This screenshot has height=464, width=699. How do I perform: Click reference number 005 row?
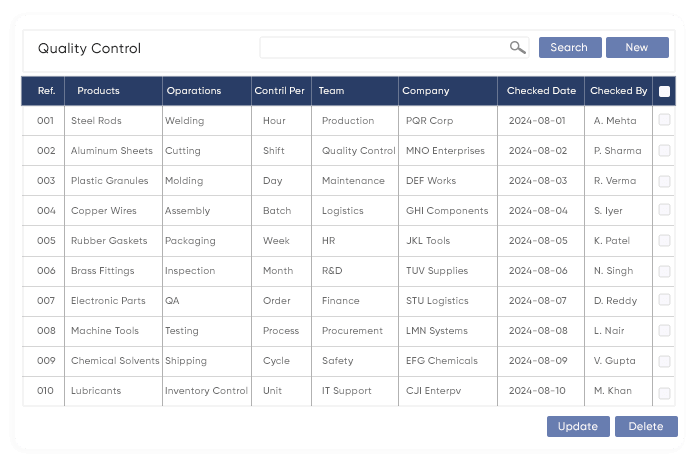coord(46,241)
